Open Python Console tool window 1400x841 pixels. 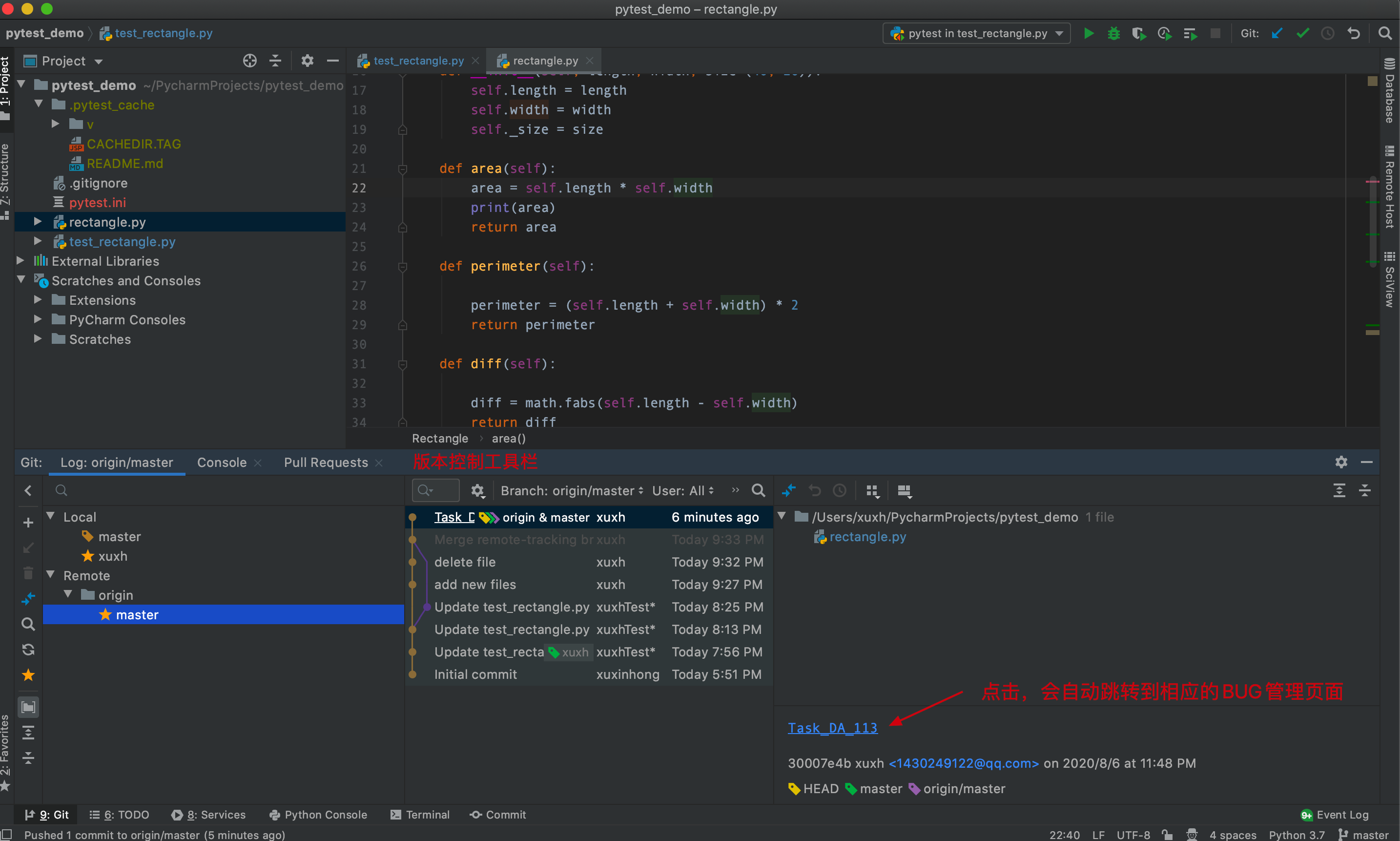(318, 814)
